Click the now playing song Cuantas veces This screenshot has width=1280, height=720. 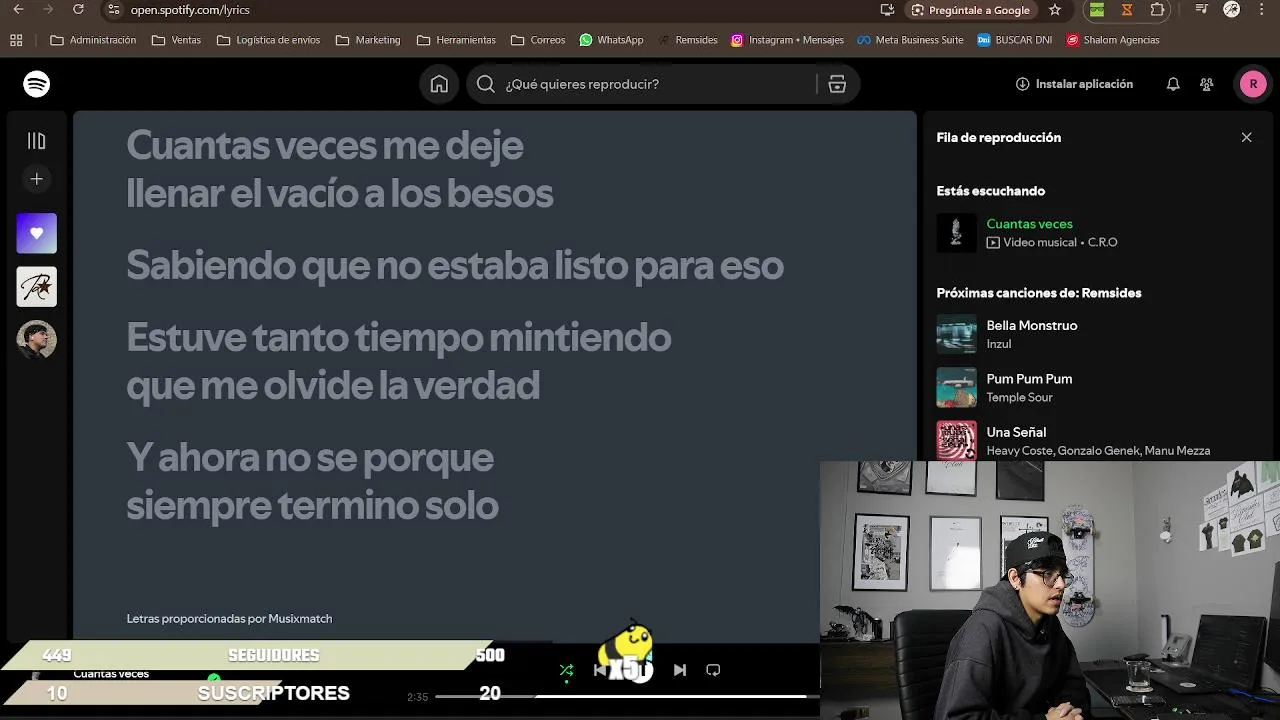click(1029, 224)
